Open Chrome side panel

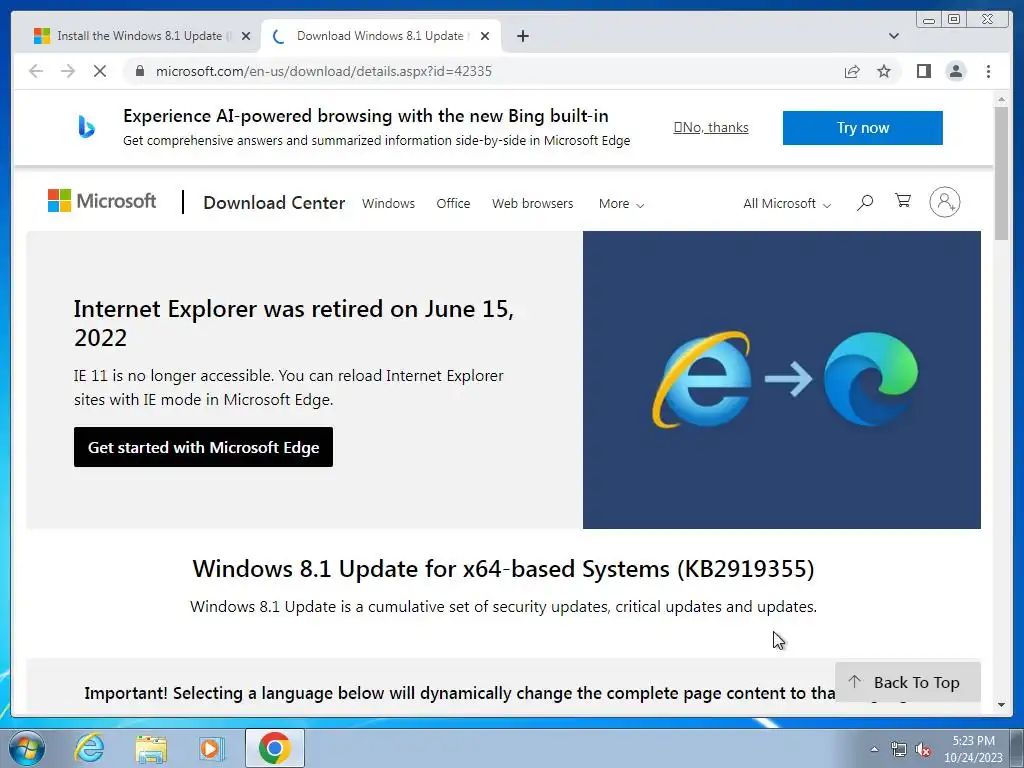(x=923, y=71)
